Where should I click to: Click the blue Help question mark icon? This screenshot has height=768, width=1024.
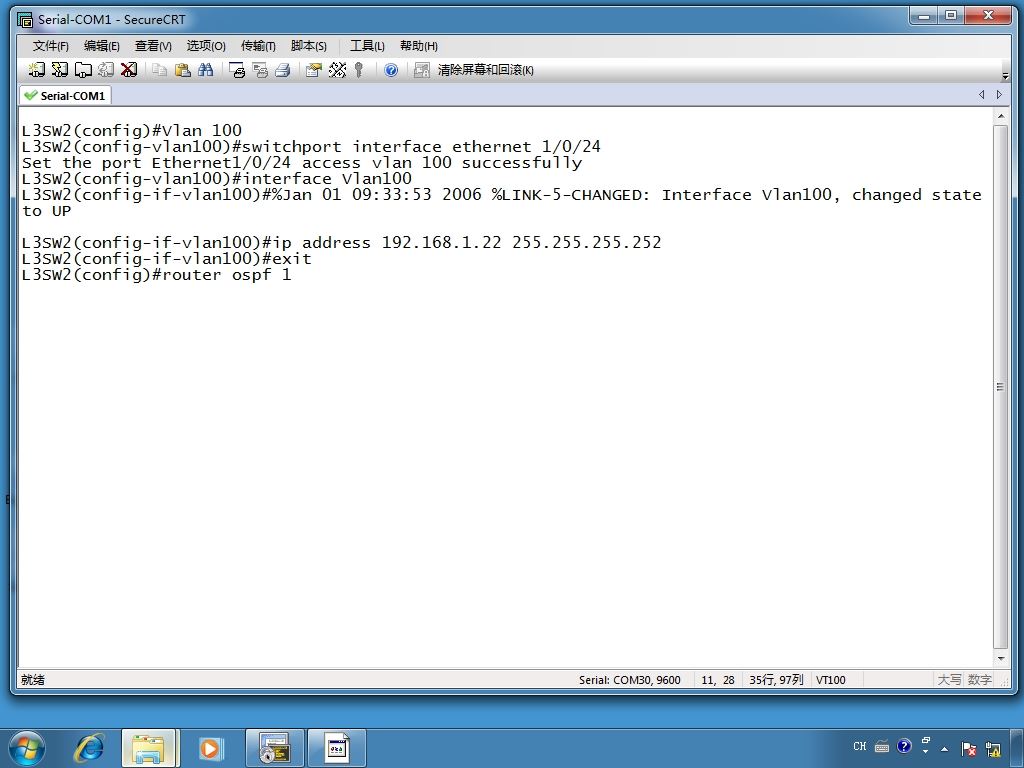(x=391, y=70)
